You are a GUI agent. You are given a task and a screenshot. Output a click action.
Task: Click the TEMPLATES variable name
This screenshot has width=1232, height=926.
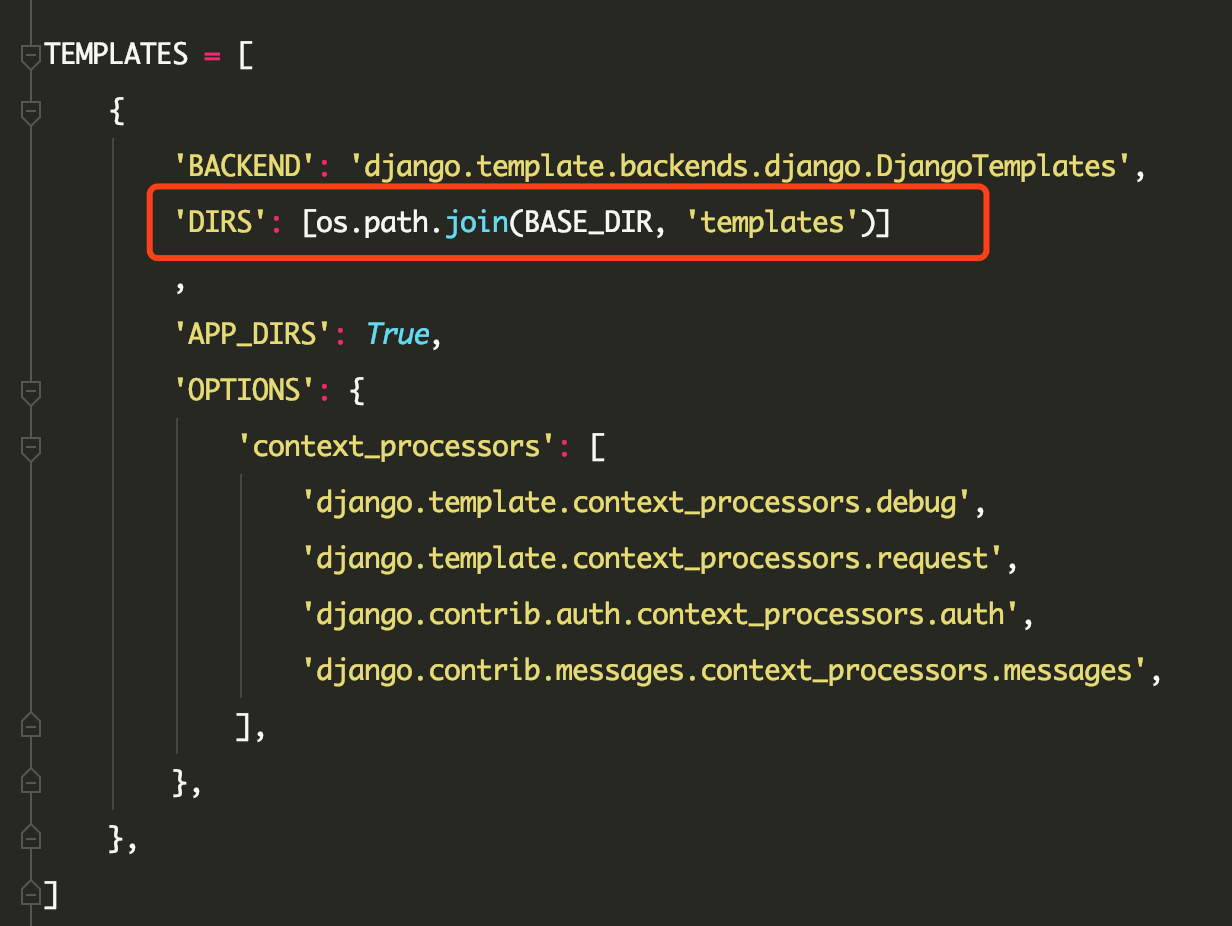tap(116, 54)
